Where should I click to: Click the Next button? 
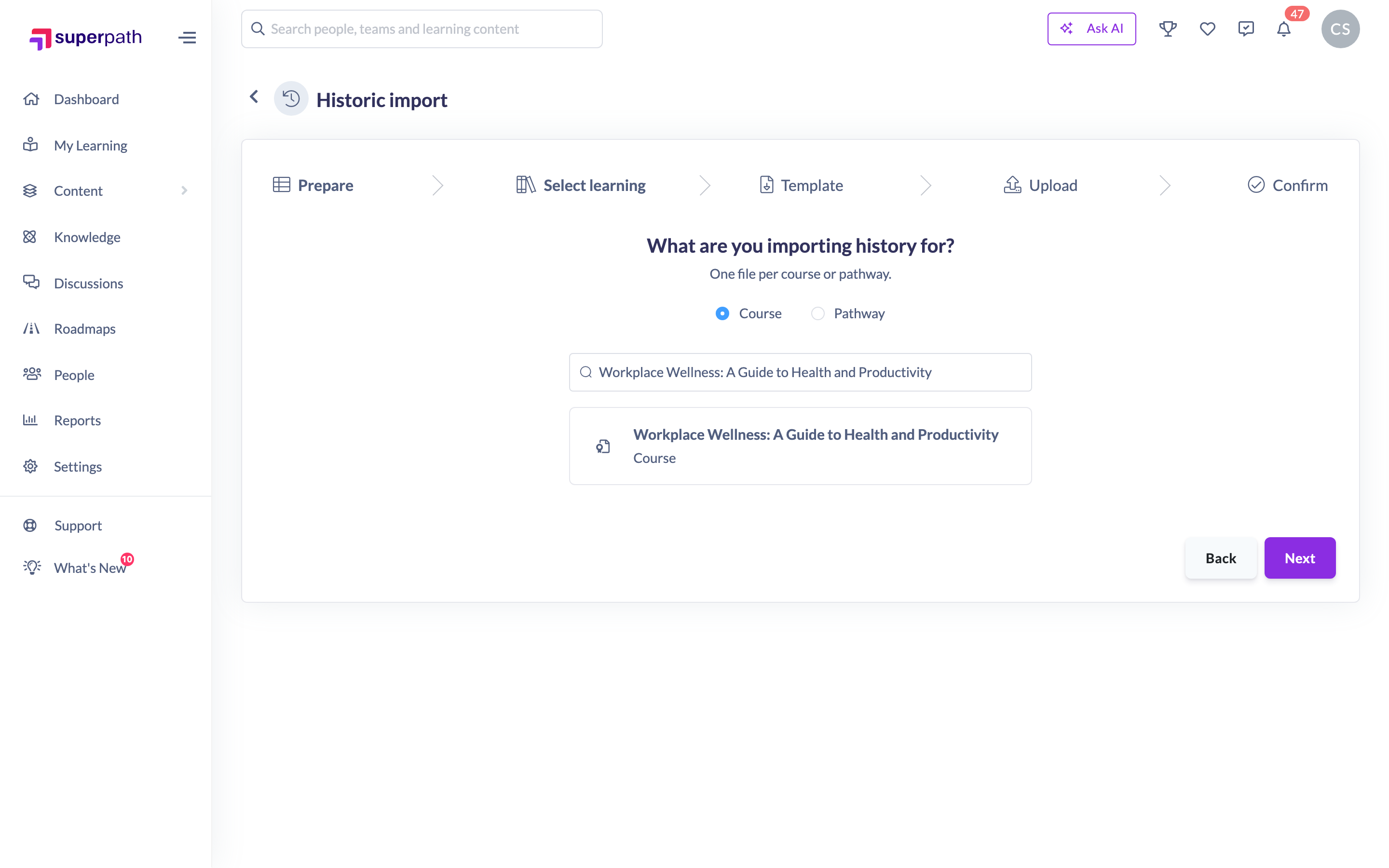coord(1299,558)
